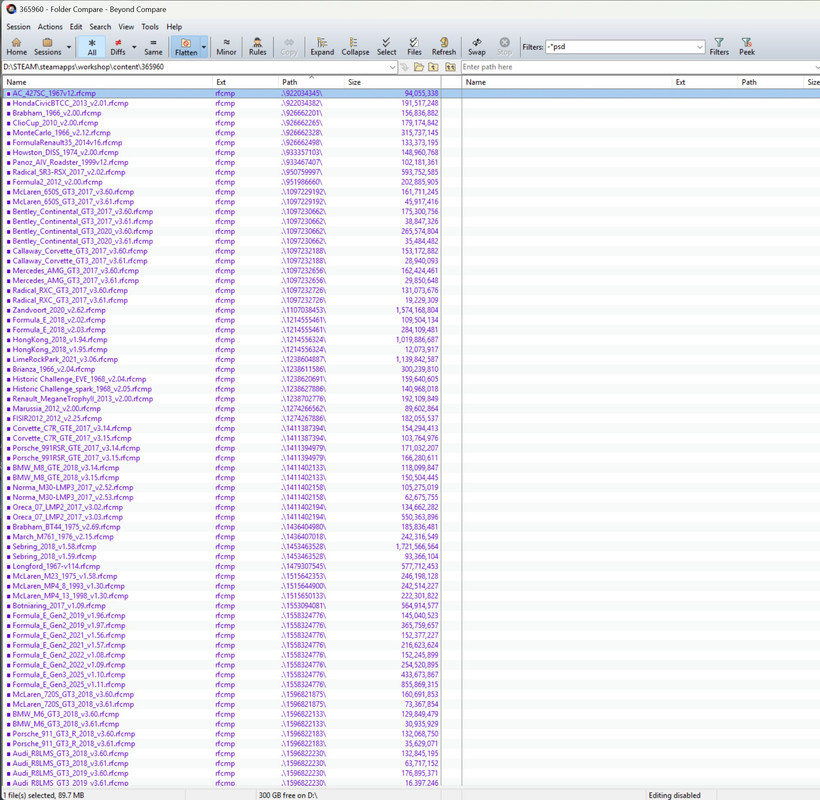820x800 pixels.
Task: Toggle the Diffs display filter
Action: pos(118,47)
